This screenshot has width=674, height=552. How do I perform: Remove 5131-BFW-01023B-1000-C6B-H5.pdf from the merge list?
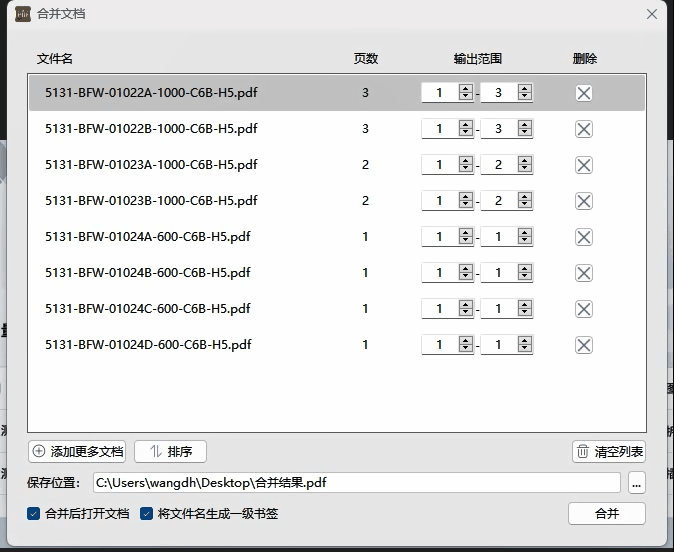pyautogui.click(x=584, y=201)
